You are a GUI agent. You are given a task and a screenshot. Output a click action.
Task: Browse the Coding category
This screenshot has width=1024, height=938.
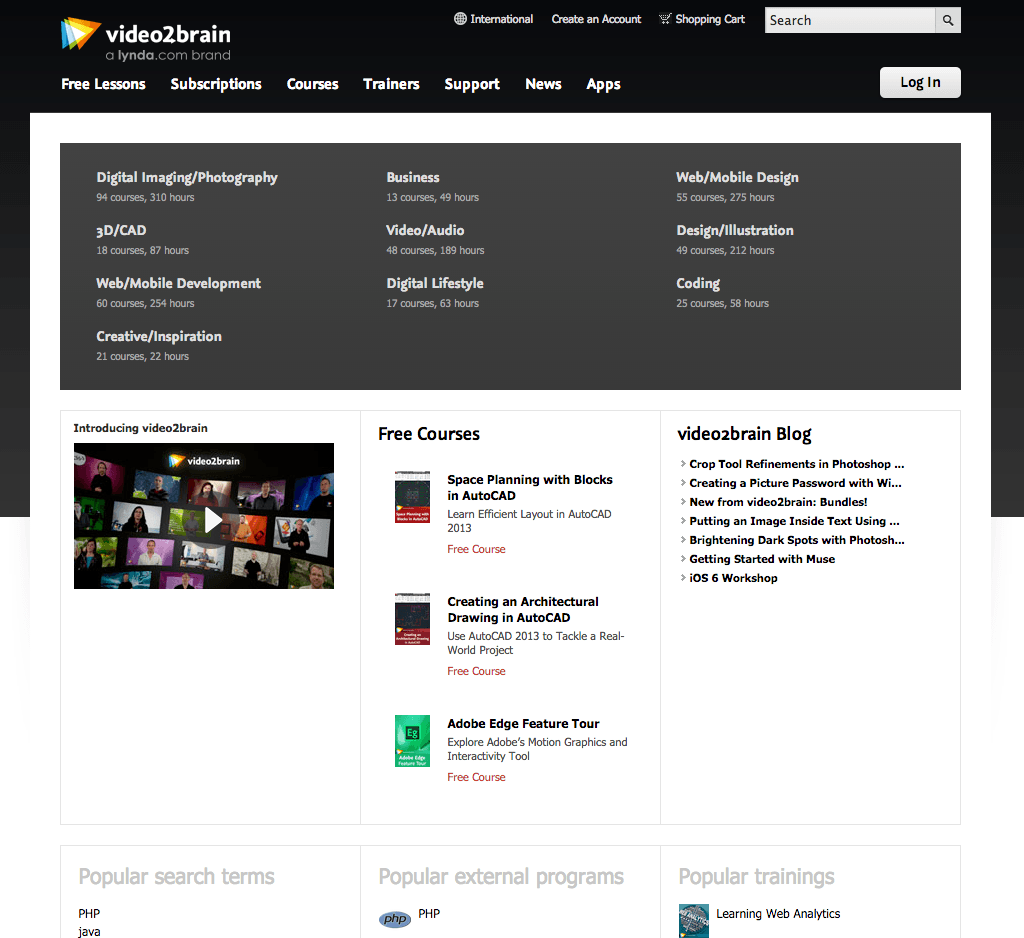pos(698,283)
